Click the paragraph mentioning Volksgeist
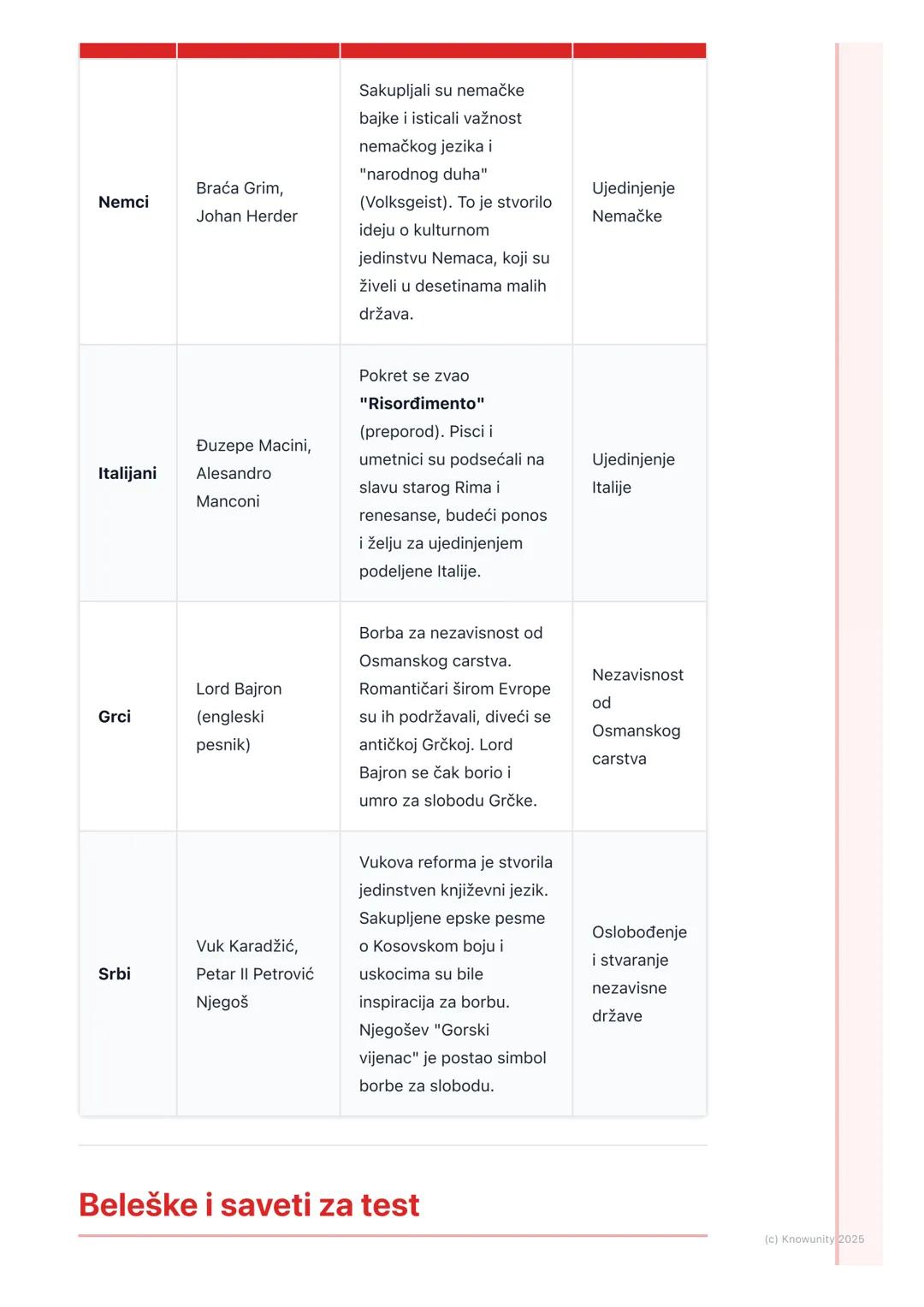924x1307 pixels. [x=455, y=202]
